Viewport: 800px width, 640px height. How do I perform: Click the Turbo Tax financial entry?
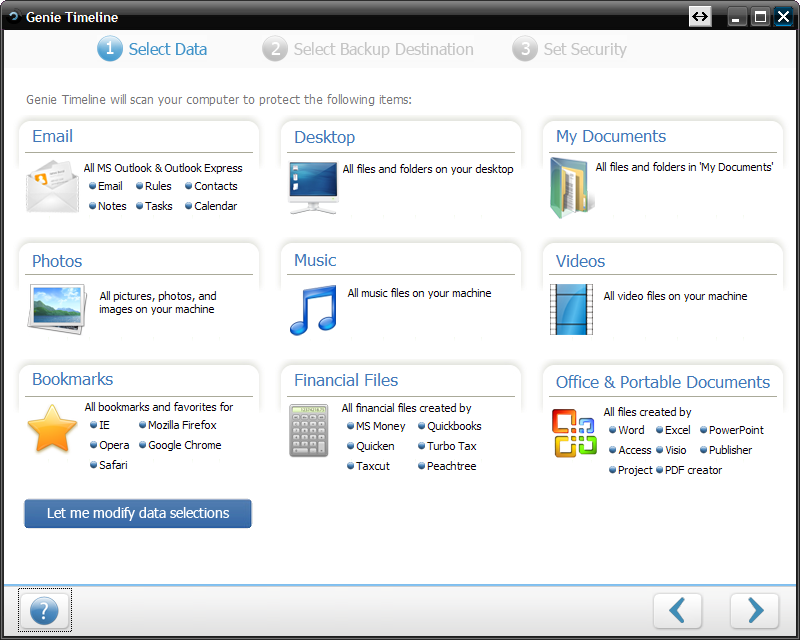click(x=447, y=446)
